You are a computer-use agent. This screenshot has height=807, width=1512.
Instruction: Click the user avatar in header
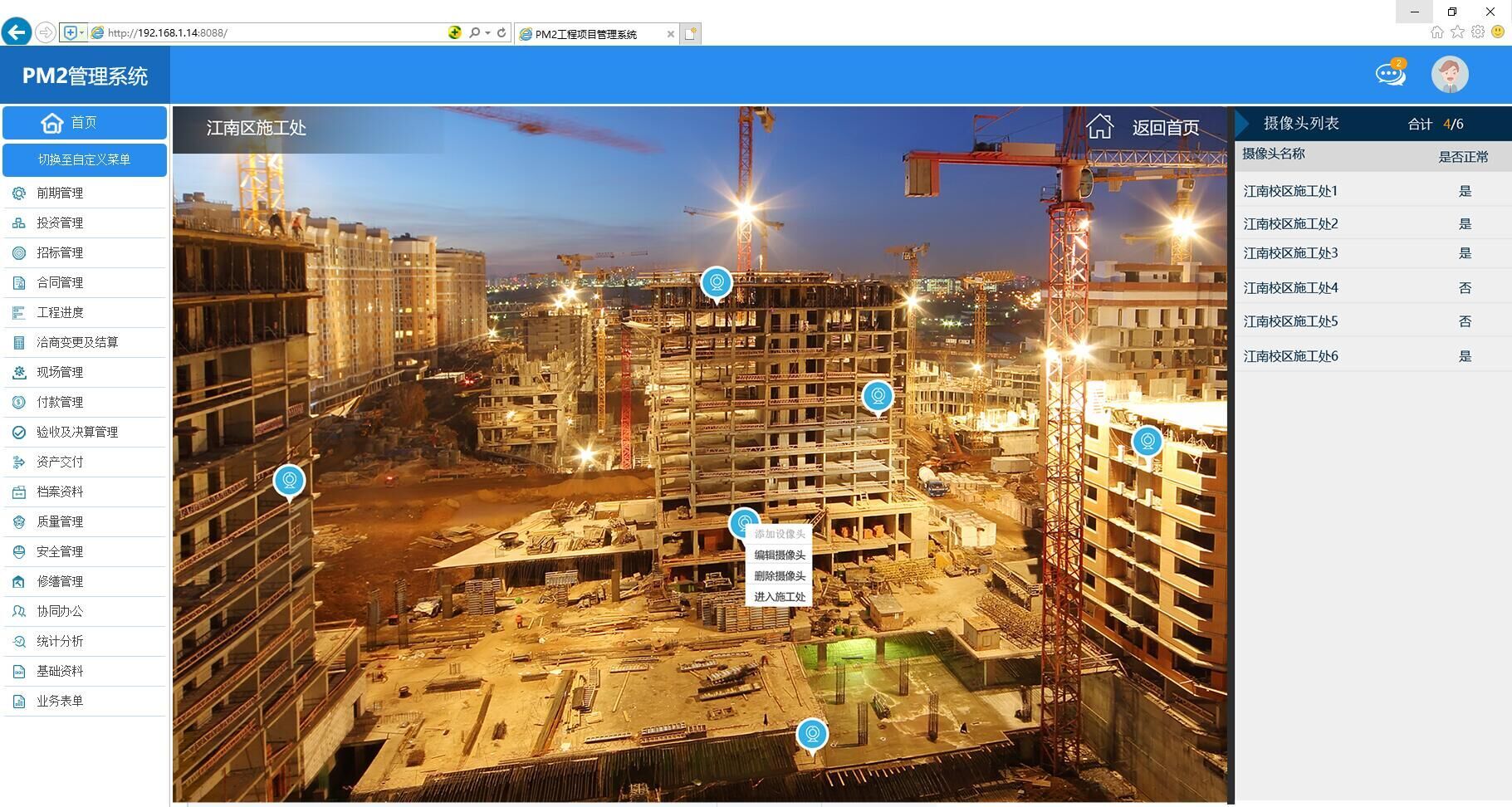click(x=1449, y=75)
